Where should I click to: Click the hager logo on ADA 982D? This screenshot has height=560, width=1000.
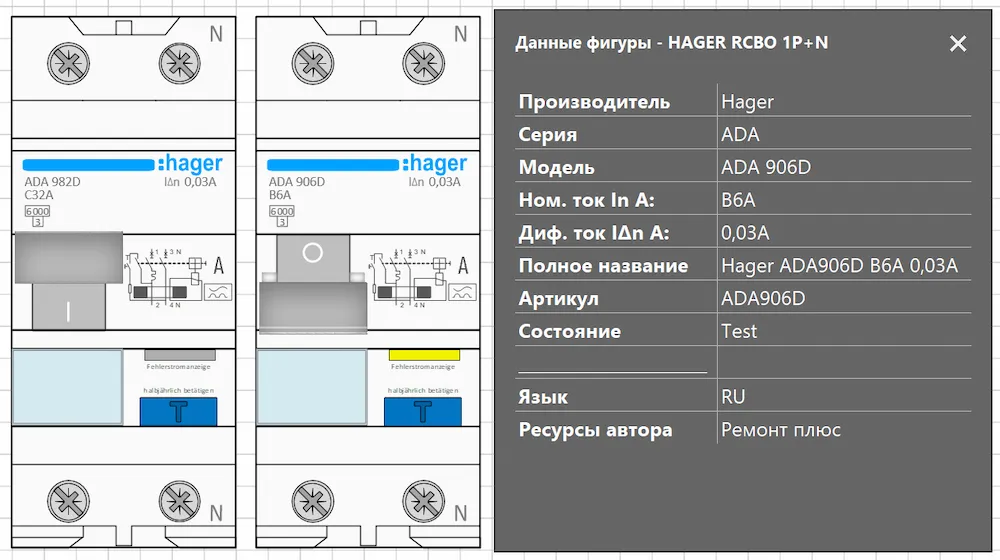[x=190, y=163]
